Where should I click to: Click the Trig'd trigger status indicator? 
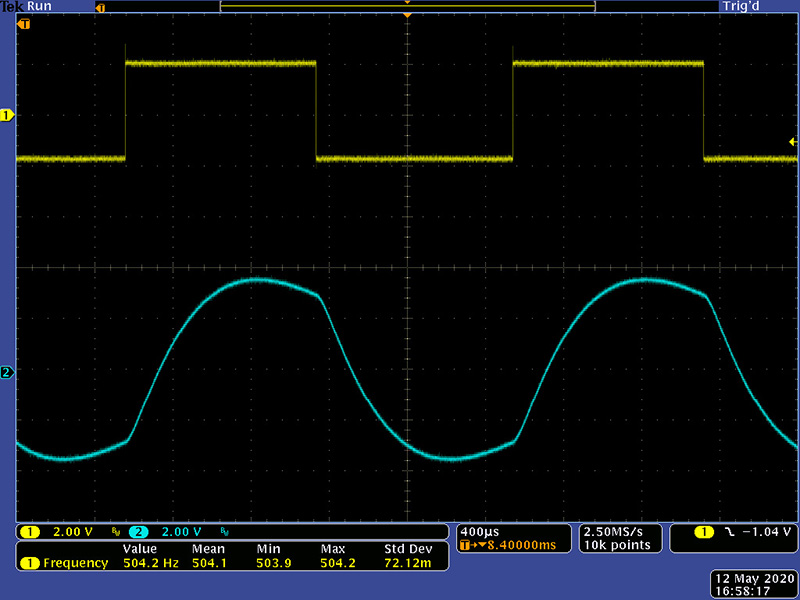746,6
